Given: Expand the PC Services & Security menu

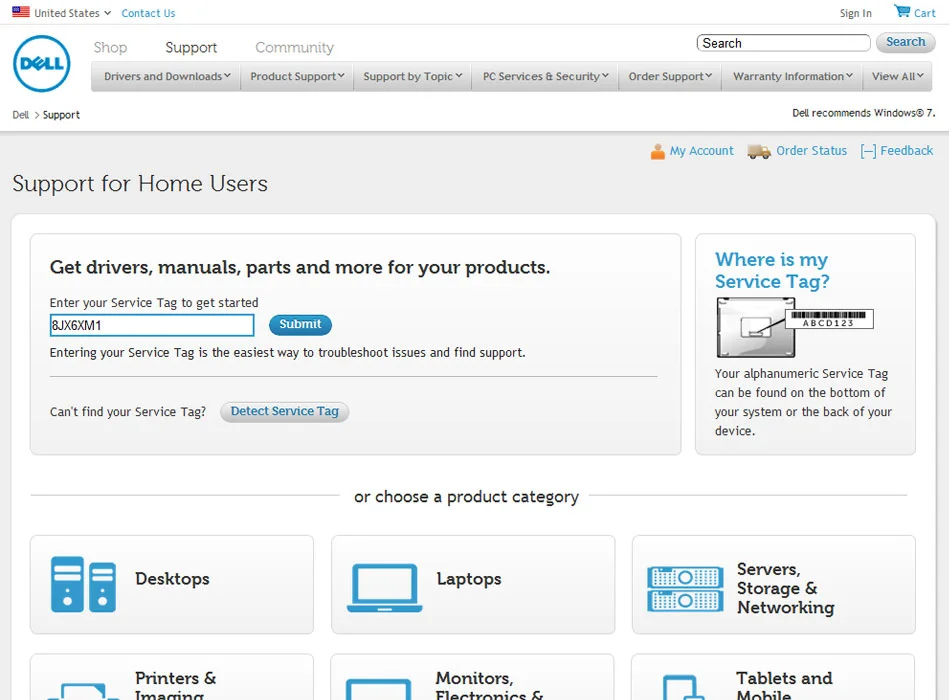Looking at the screenshot, I should tap(545, 76).
